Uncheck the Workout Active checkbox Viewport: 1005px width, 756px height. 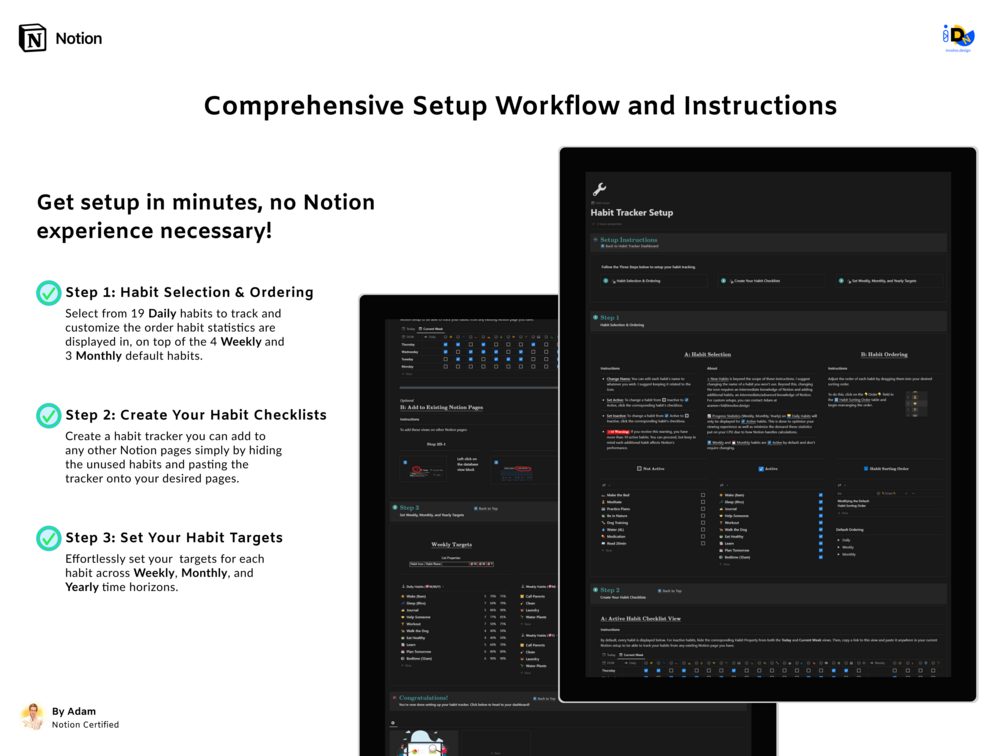pyautogui.click(x=820, y=523)
